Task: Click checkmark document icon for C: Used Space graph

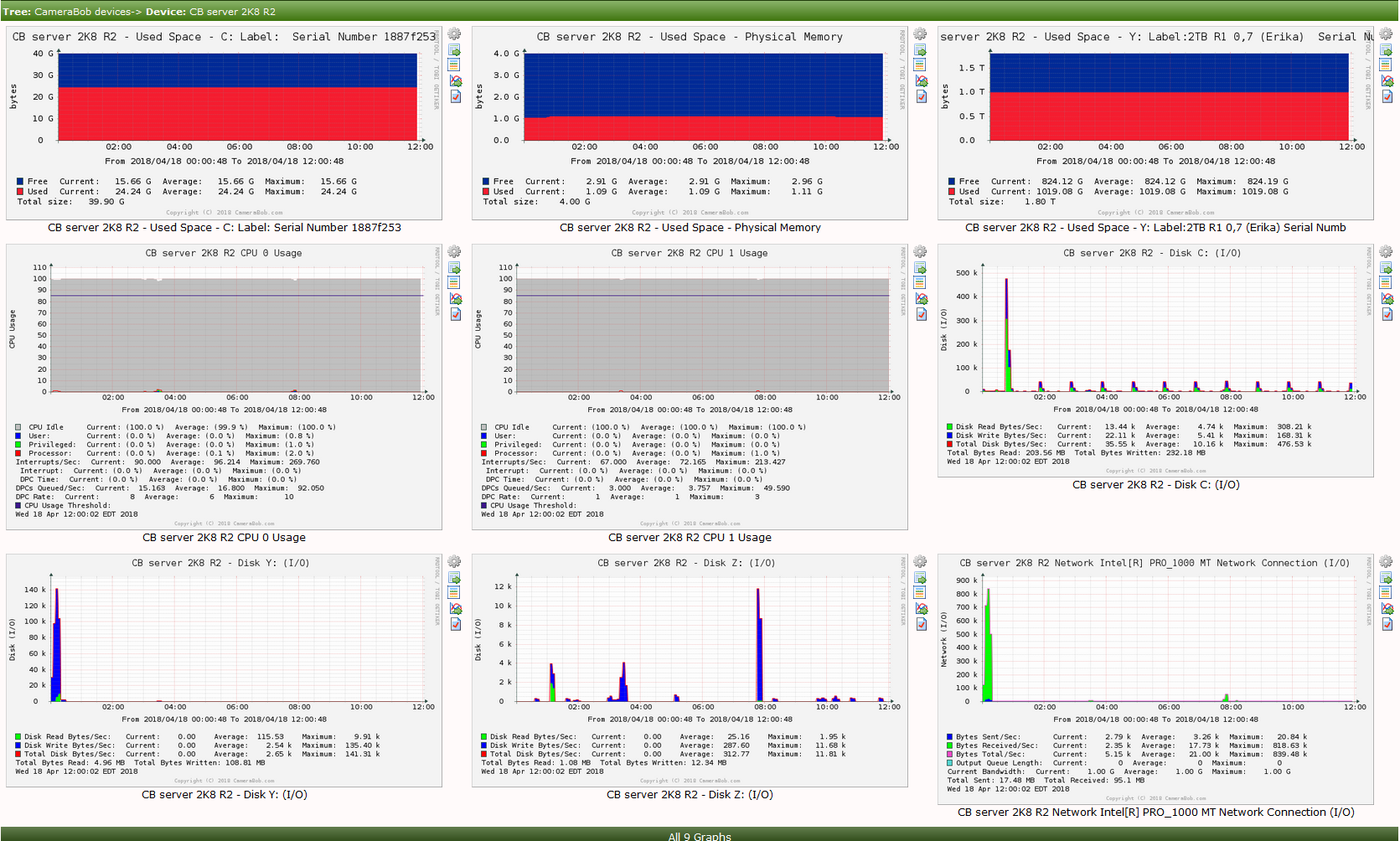Action: (455, 96)
